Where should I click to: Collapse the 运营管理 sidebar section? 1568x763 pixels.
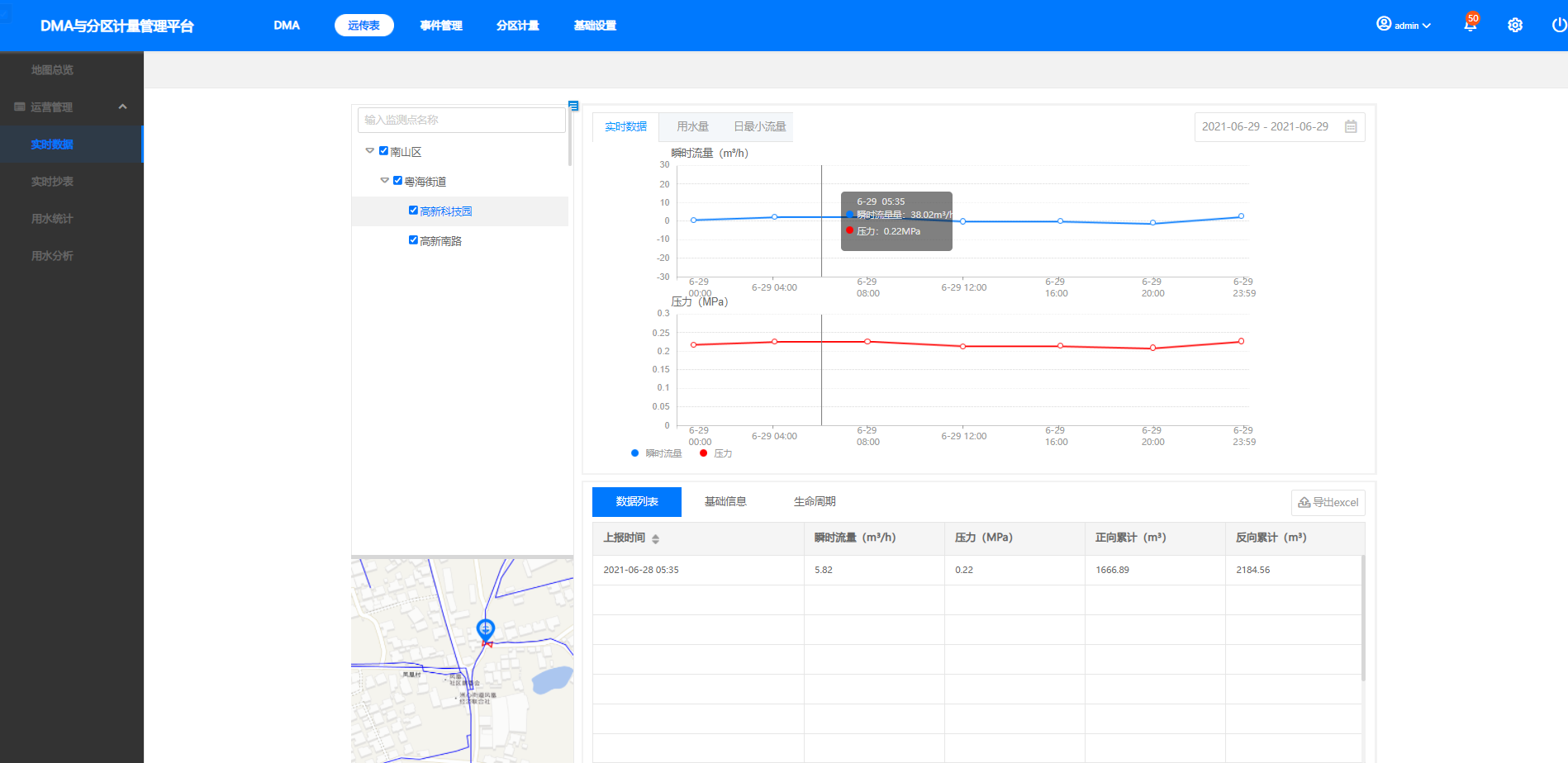pos(122,107)
